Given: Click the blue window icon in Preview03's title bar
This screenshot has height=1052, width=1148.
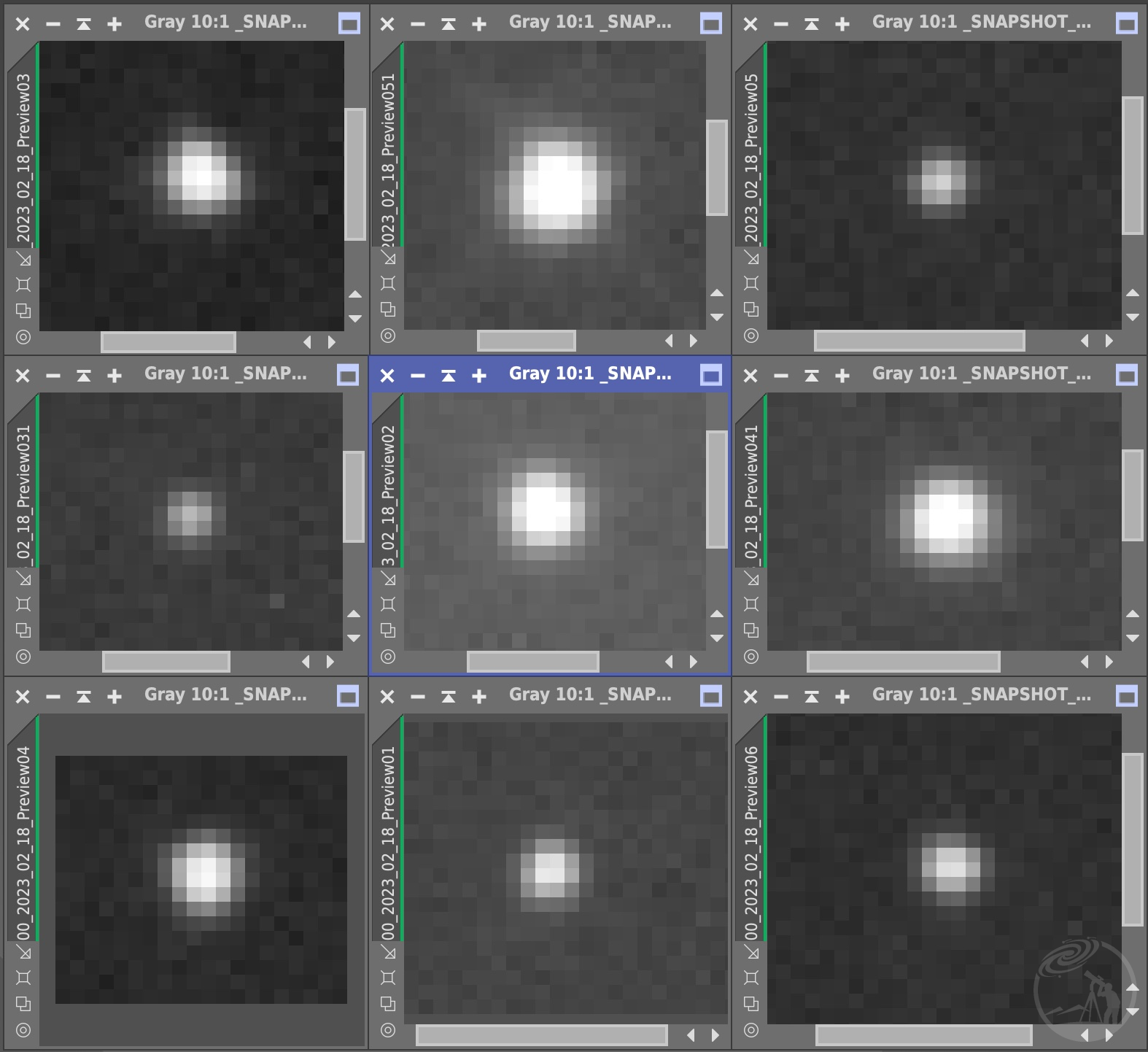Looking at the screenshot, I should pos(349,23).
